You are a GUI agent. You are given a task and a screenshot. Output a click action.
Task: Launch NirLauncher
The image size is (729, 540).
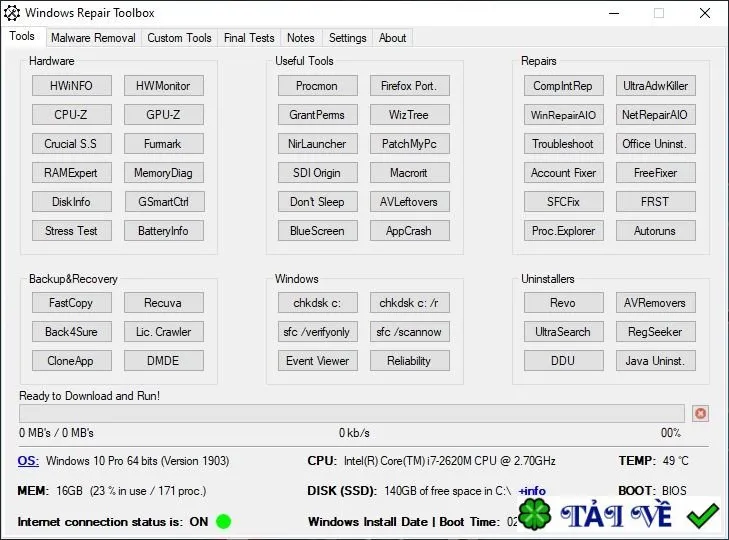tap(318, 144)
